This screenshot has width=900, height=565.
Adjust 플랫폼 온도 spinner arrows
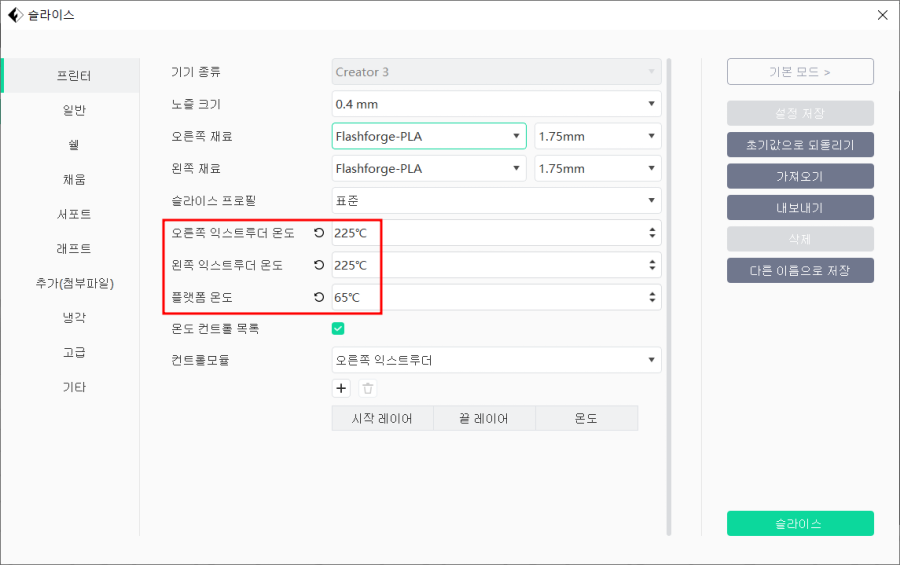[x=652, y=297]
